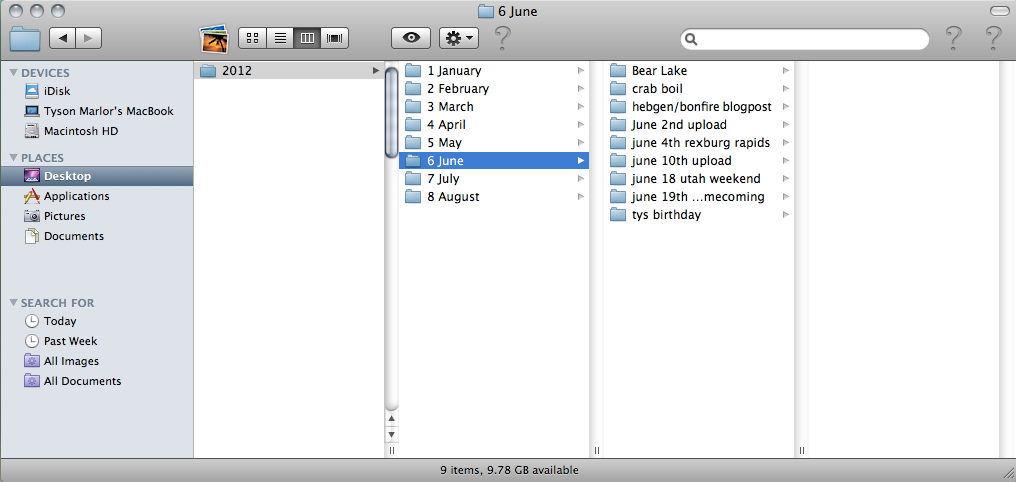Switch to Cover Flow view mode
This screenshot has width=1016, height=482.
334,38
